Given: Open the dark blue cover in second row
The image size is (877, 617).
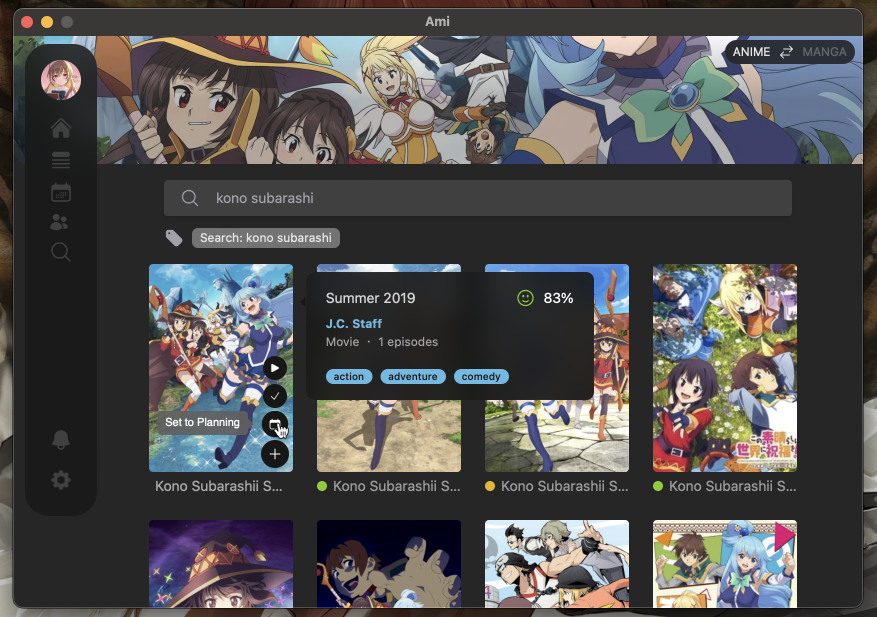Looking at the screenshot, I should 389,563.
